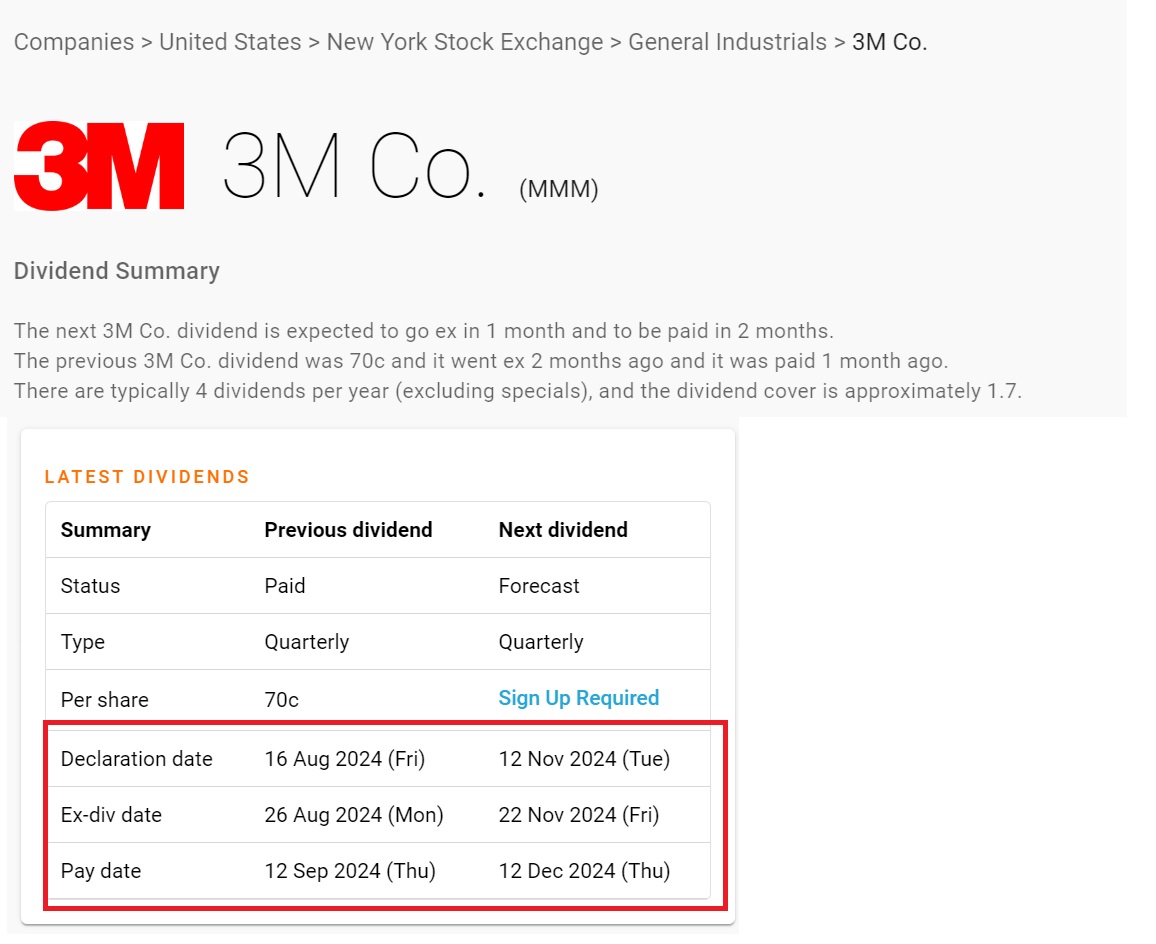Screen dimensions: 1156x944
Task: Select the Previous dividend column header
Action: (348, 530)
